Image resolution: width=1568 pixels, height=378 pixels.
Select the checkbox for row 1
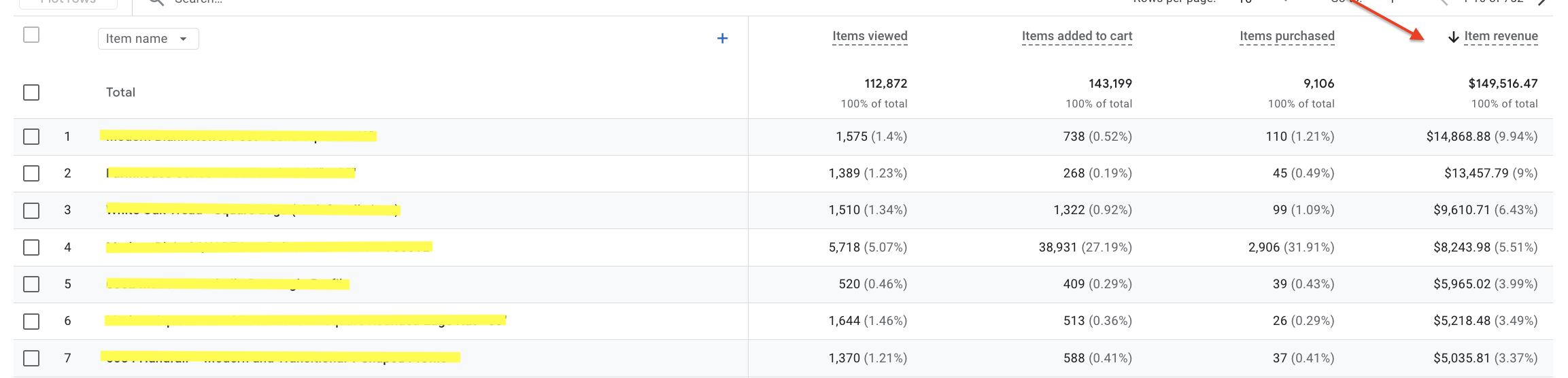coord(31,137)
